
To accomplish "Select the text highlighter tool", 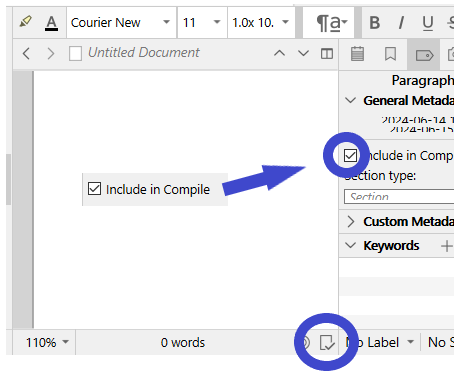I will pos(26,22).
